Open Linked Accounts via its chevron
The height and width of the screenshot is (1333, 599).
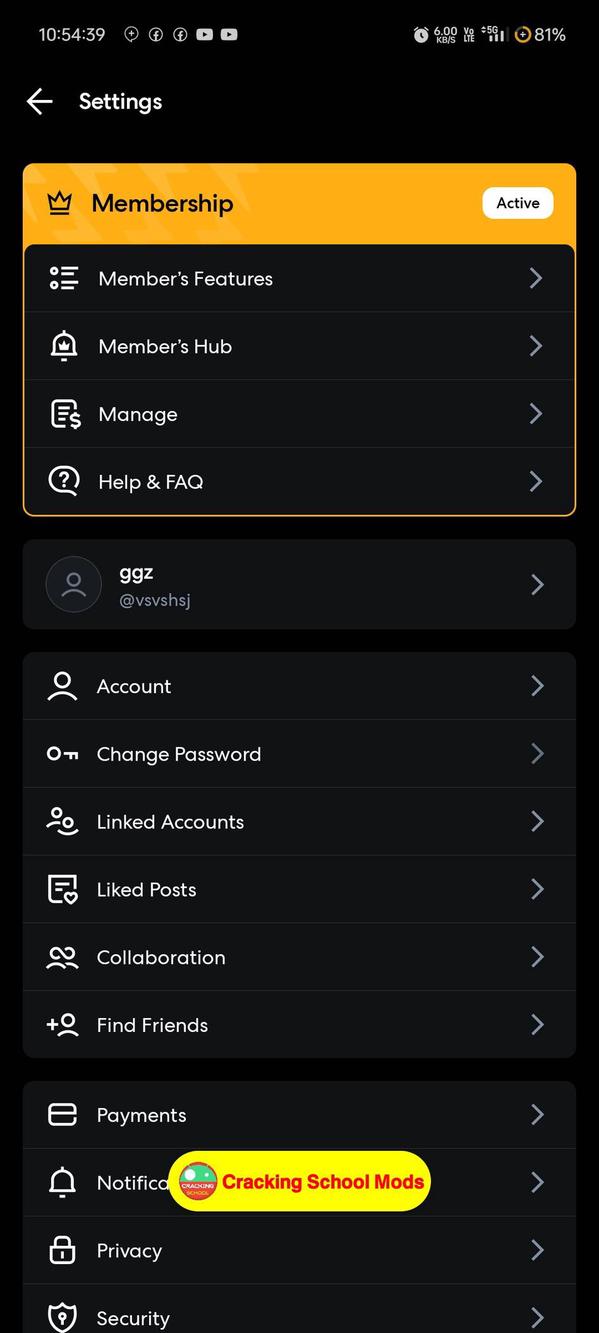[x=537, y=821]
